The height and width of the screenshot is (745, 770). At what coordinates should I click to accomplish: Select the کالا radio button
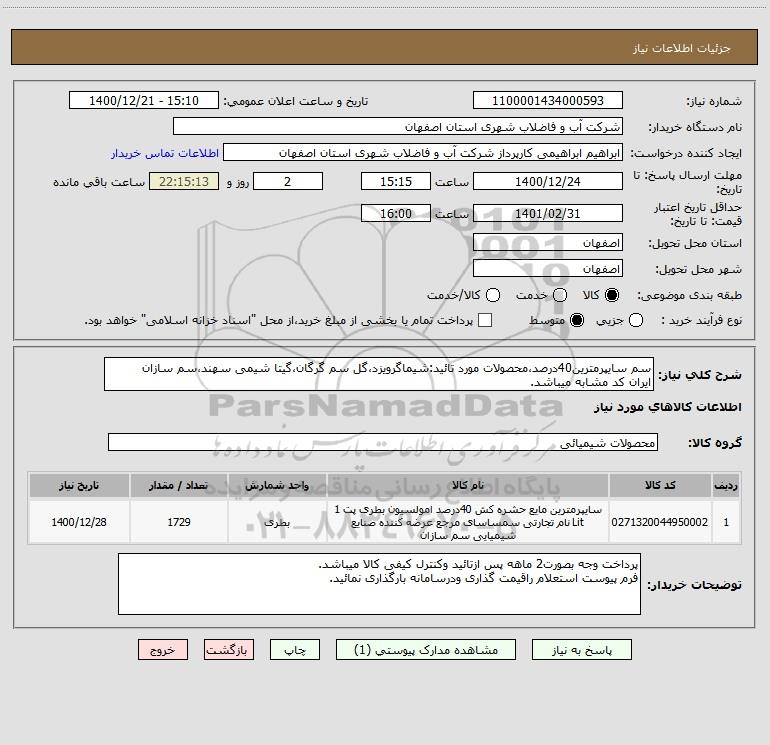pyautogui.click(x=612, y=295)
